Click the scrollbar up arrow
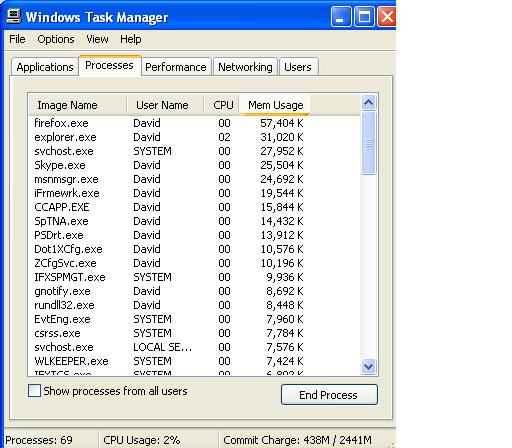The height and width of the screenshot is (448, 512). coord(369,103)
